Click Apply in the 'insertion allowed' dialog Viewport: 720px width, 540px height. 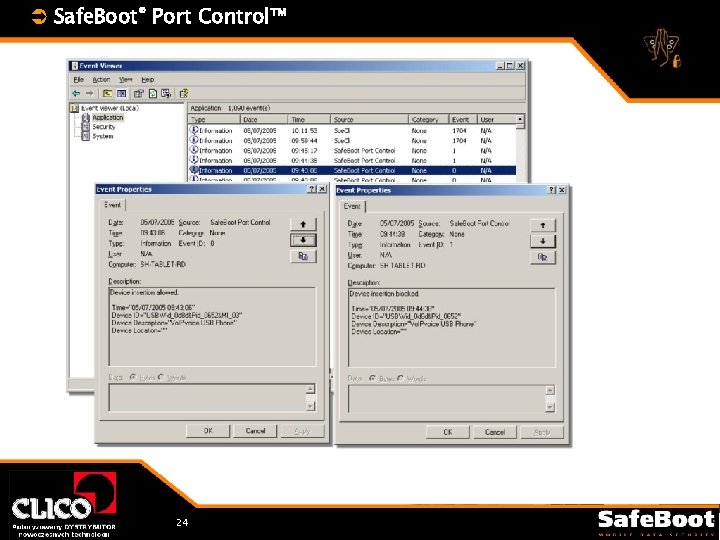pyautogui.click(x=302, y=431)
